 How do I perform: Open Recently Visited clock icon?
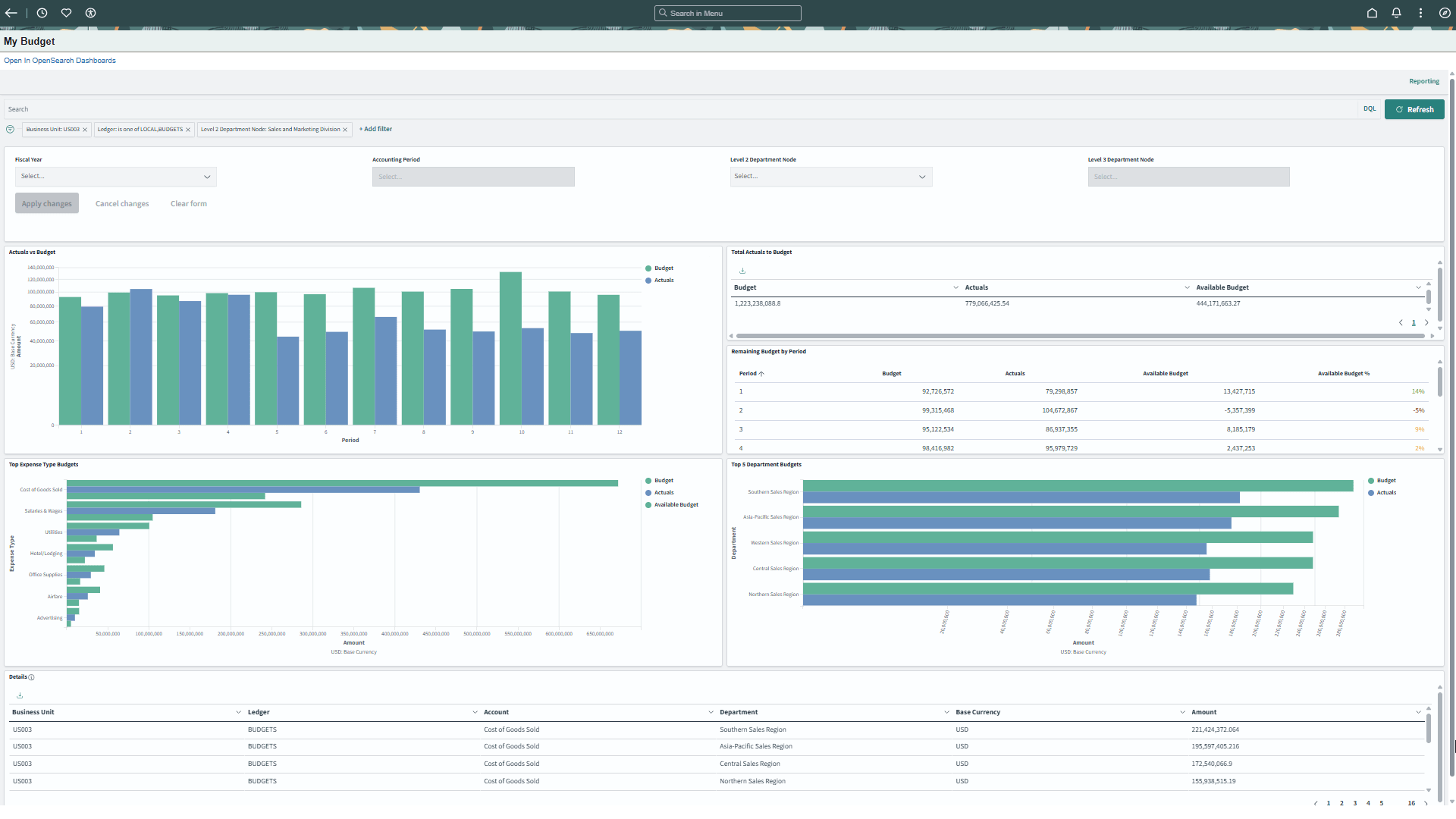click(42, 13)
